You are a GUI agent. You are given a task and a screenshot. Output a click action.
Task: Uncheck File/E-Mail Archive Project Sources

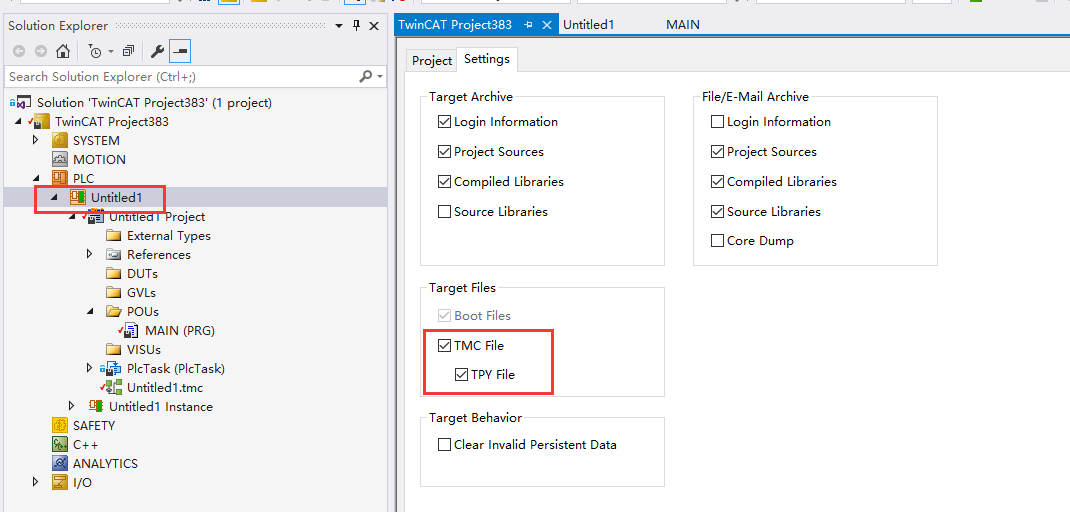click(717, 152)
